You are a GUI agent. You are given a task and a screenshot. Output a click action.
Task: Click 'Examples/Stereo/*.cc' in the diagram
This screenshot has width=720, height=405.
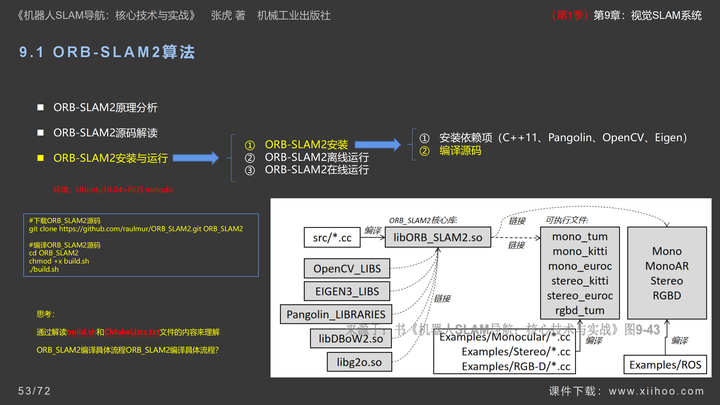point(516,352)
